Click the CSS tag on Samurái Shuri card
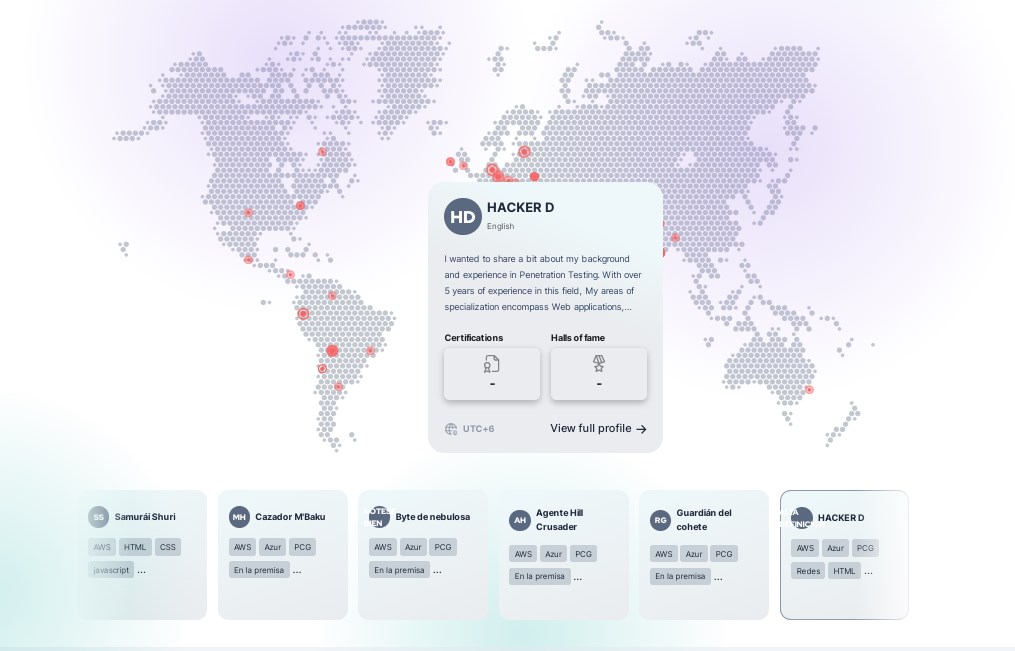This screenshot has height=651, width=1015. [168, 547]
